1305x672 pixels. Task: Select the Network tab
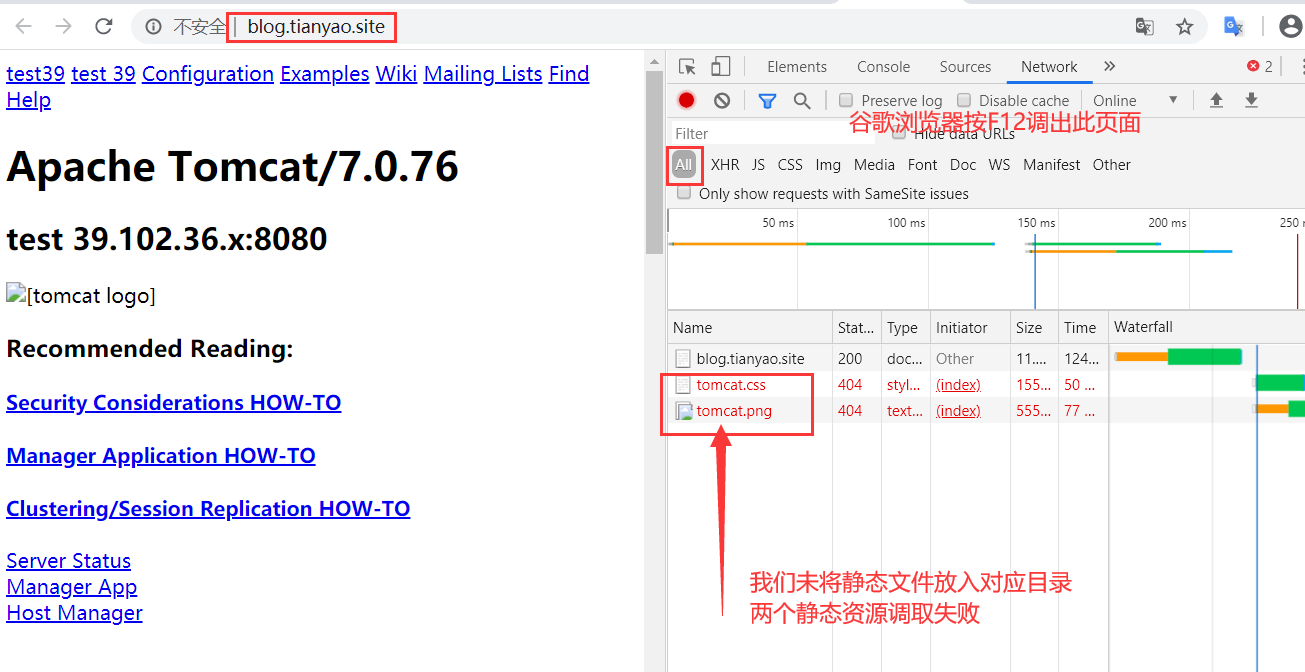[1049, 67]
